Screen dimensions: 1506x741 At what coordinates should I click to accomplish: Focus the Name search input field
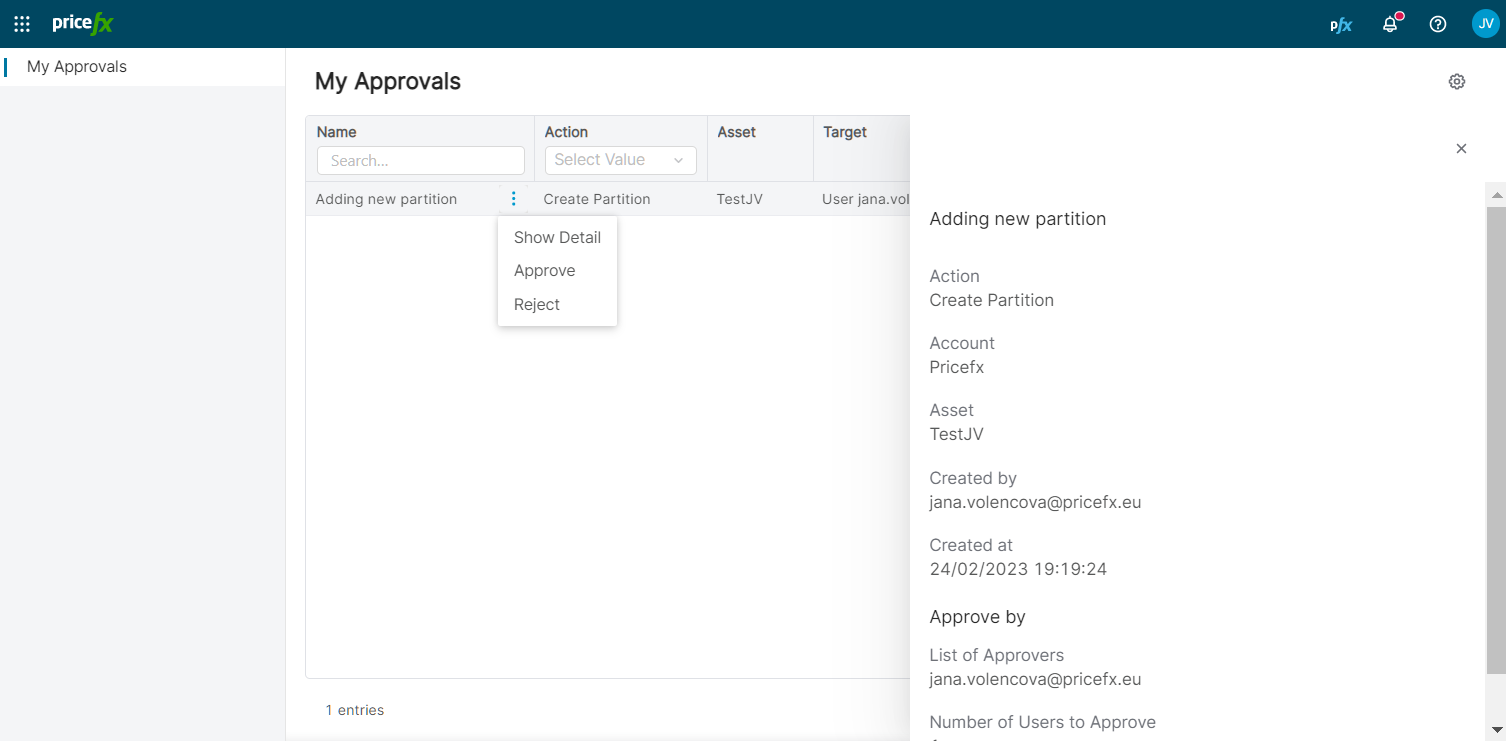point(420,161)
